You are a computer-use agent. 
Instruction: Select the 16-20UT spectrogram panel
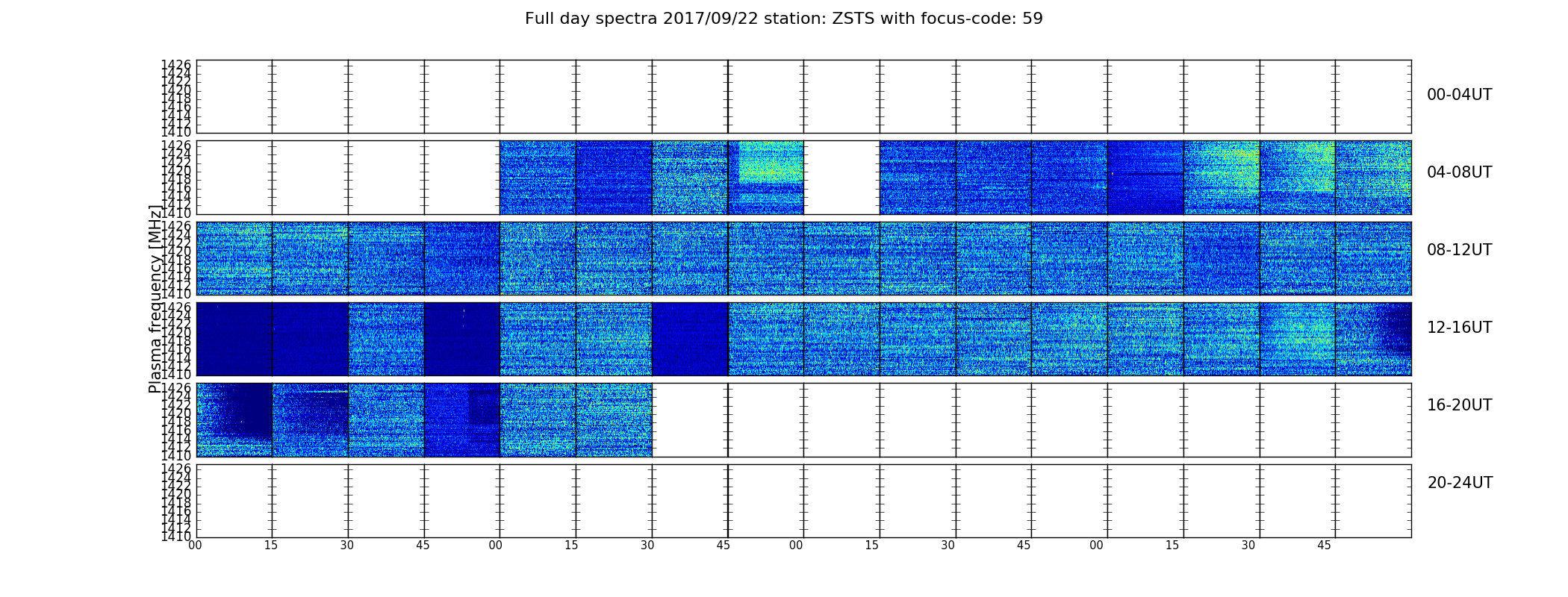[x=803, y=420]
